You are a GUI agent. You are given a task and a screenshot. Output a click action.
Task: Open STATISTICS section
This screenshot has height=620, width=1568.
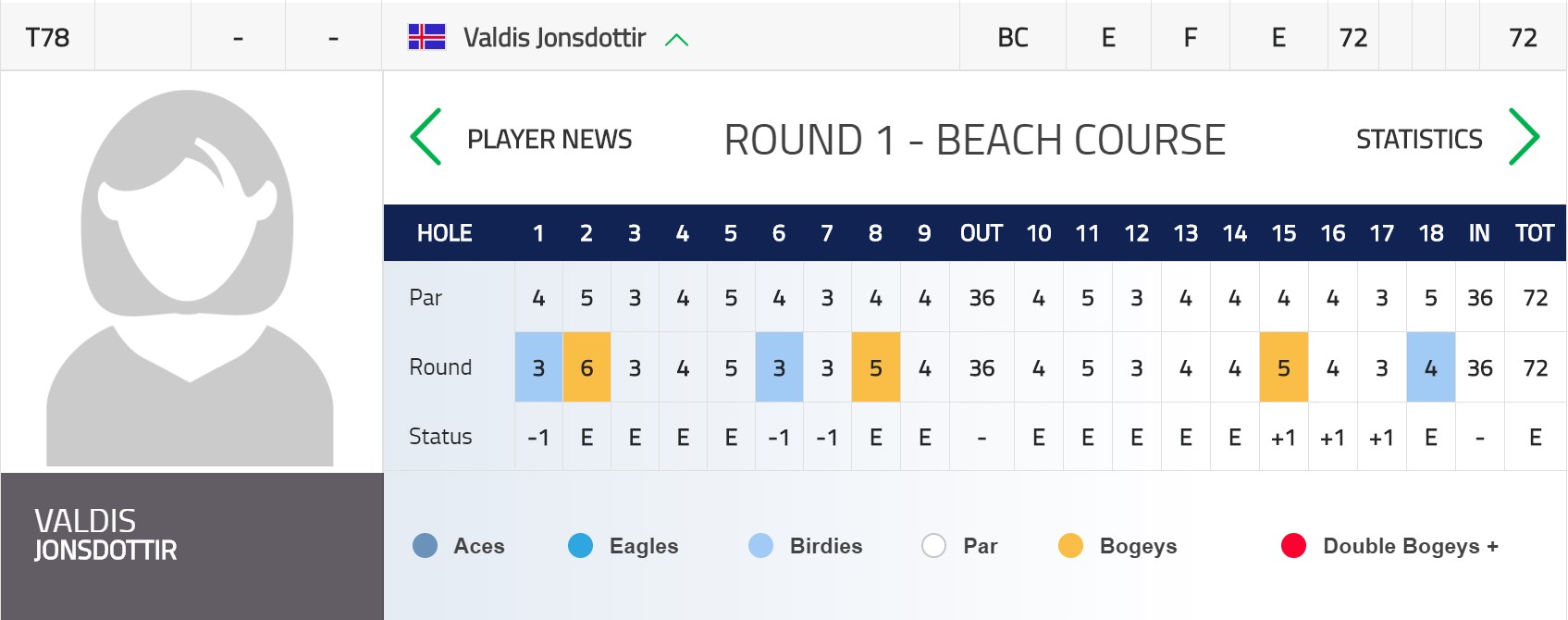click(x=1419, y=140)
